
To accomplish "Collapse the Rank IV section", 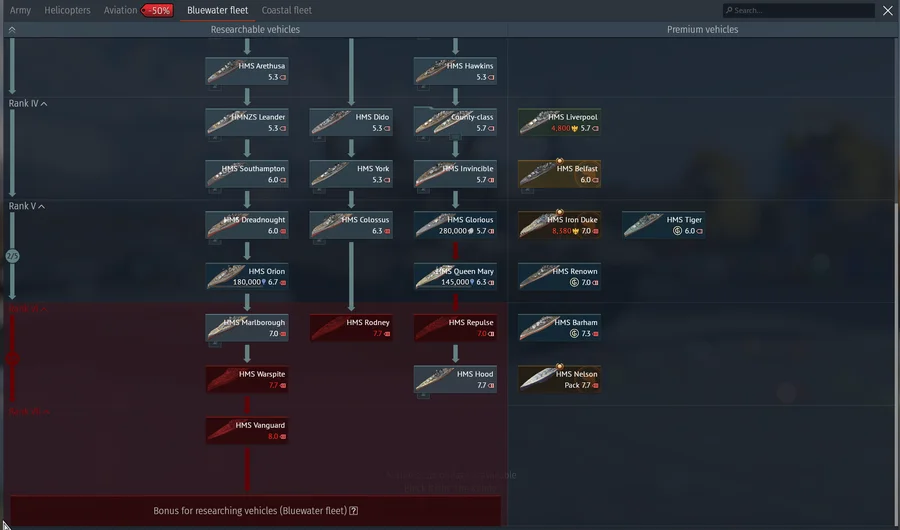I will point(44,104).
